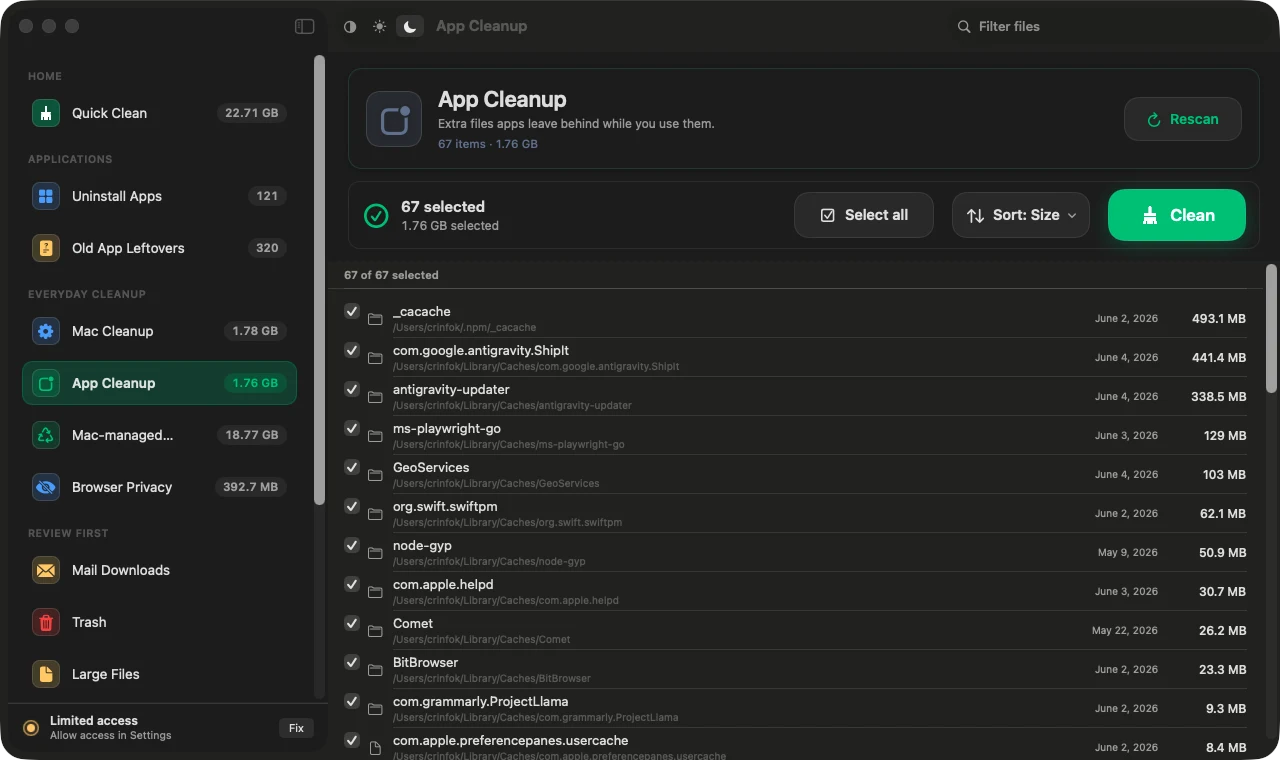Click the file icon for com.apple.preferencepanes.usercache

pyautogui.click(x=375, y=748)
